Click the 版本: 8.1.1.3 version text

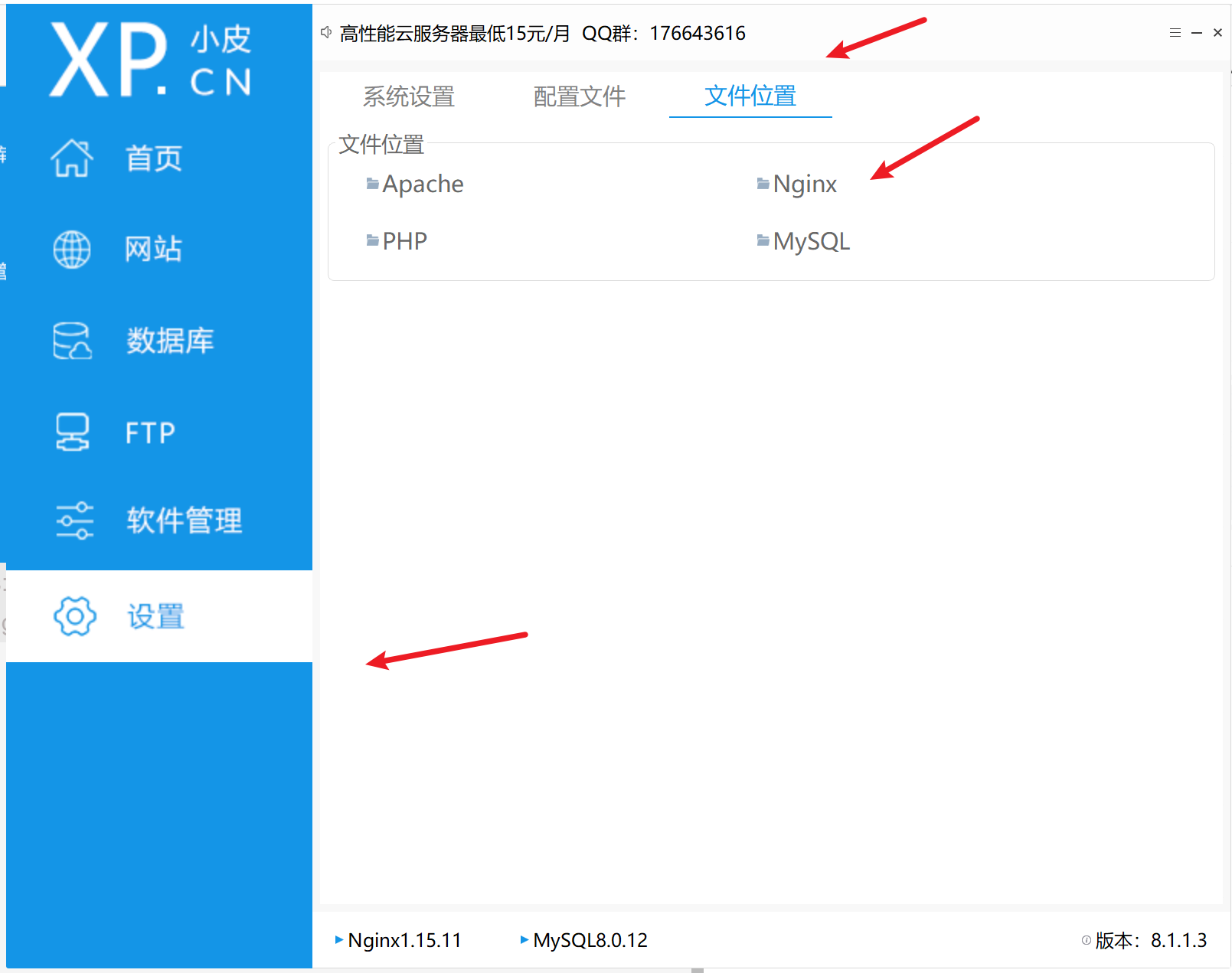(1151, 940)
